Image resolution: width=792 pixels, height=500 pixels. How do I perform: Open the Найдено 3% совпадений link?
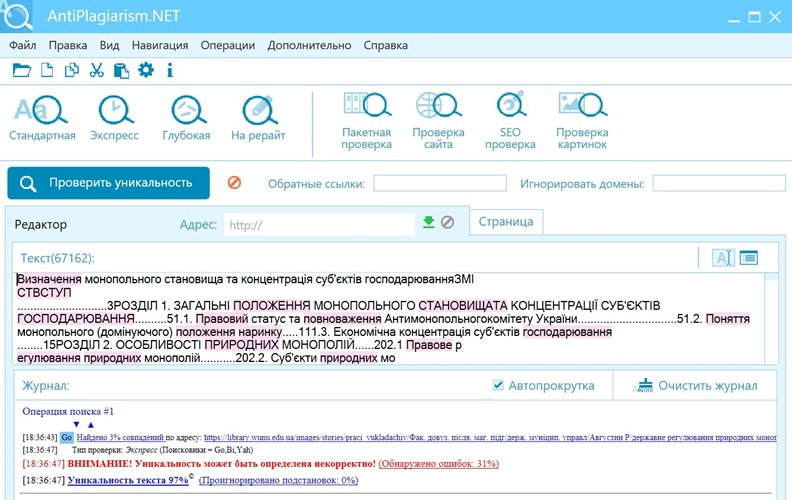point(120,437)
